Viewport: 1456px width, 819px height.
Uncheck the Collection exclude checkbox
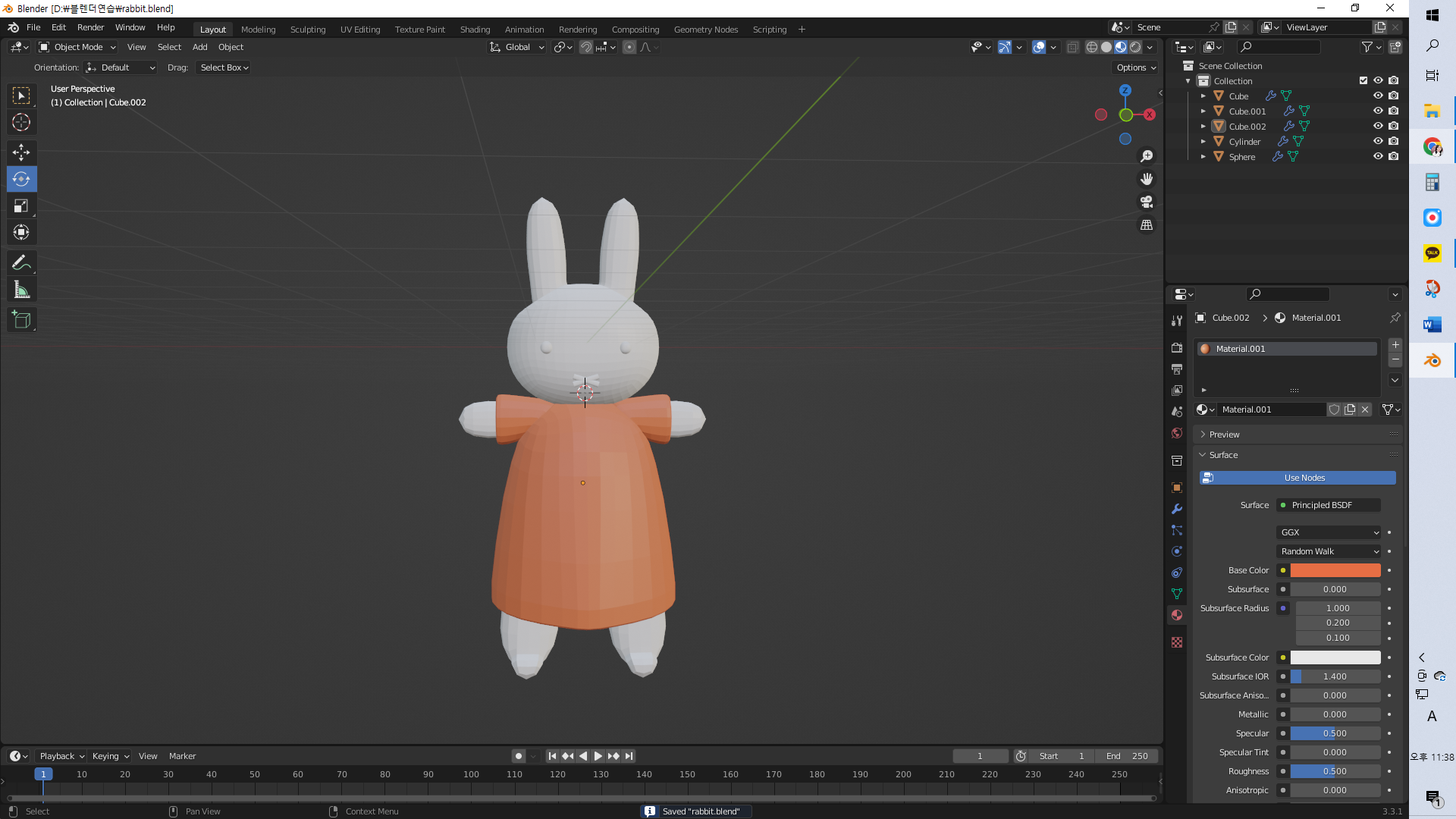[1363, 80]
